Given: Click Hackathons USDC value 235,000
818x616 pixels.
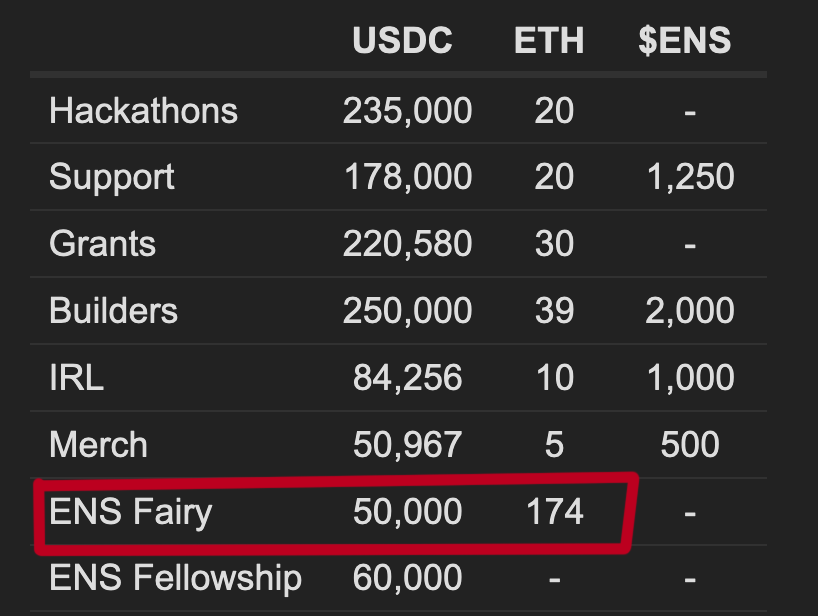Looking at the screenshot, I should (407, 111).
